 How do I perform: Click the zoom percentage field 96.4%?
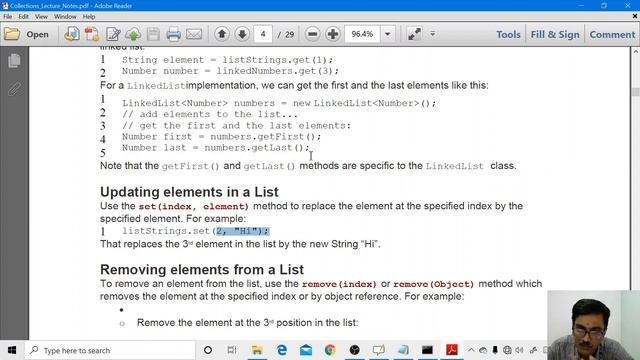pyautogui.click(x=362, y=34)
